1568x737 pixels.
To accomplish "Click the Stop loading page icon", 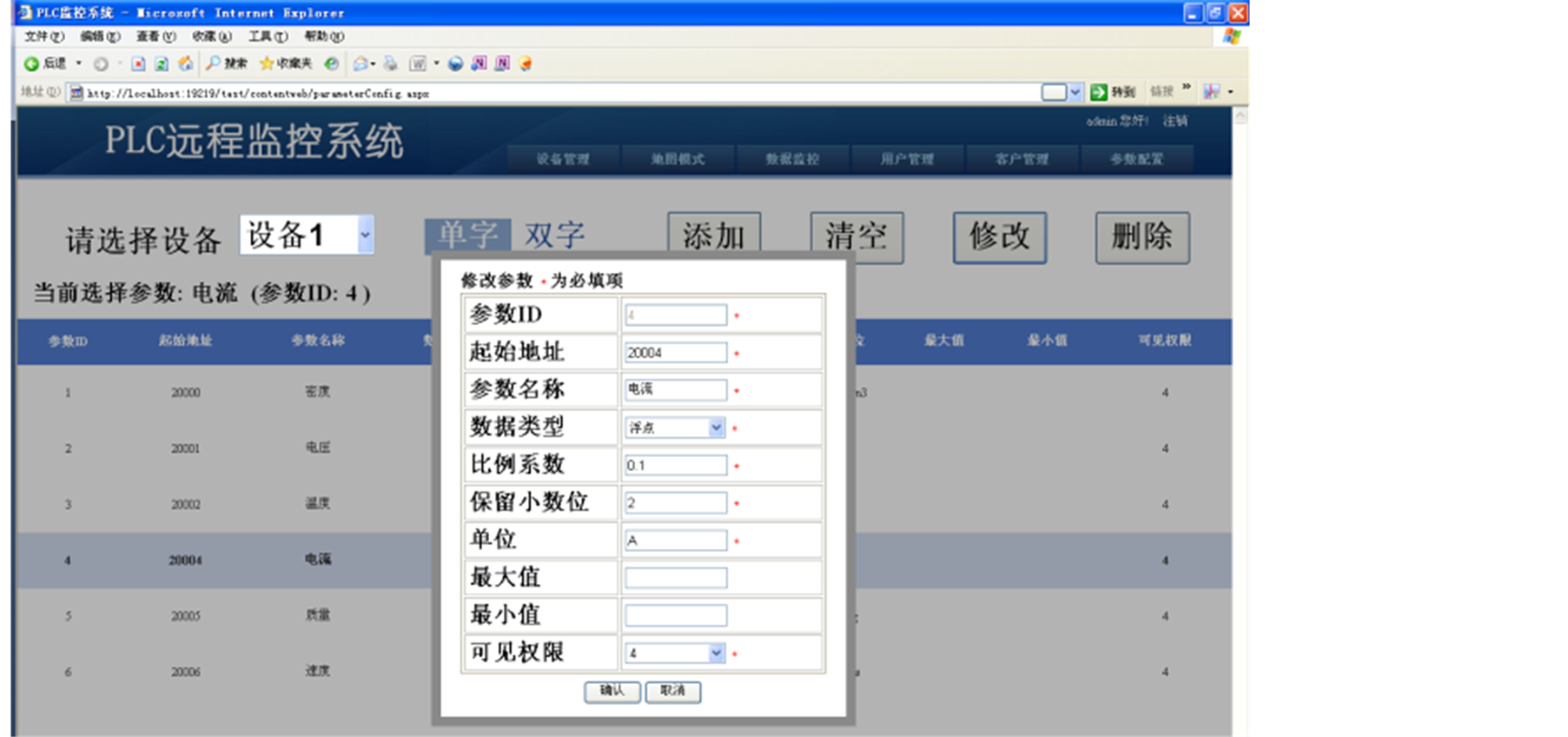I will pyautogui.click(x=138, y=63).
